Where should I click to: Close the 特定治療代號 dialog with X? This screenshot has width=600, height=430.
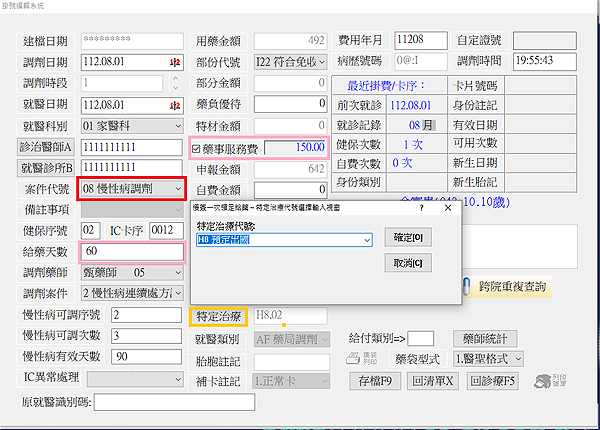click(x=447, y=209)
